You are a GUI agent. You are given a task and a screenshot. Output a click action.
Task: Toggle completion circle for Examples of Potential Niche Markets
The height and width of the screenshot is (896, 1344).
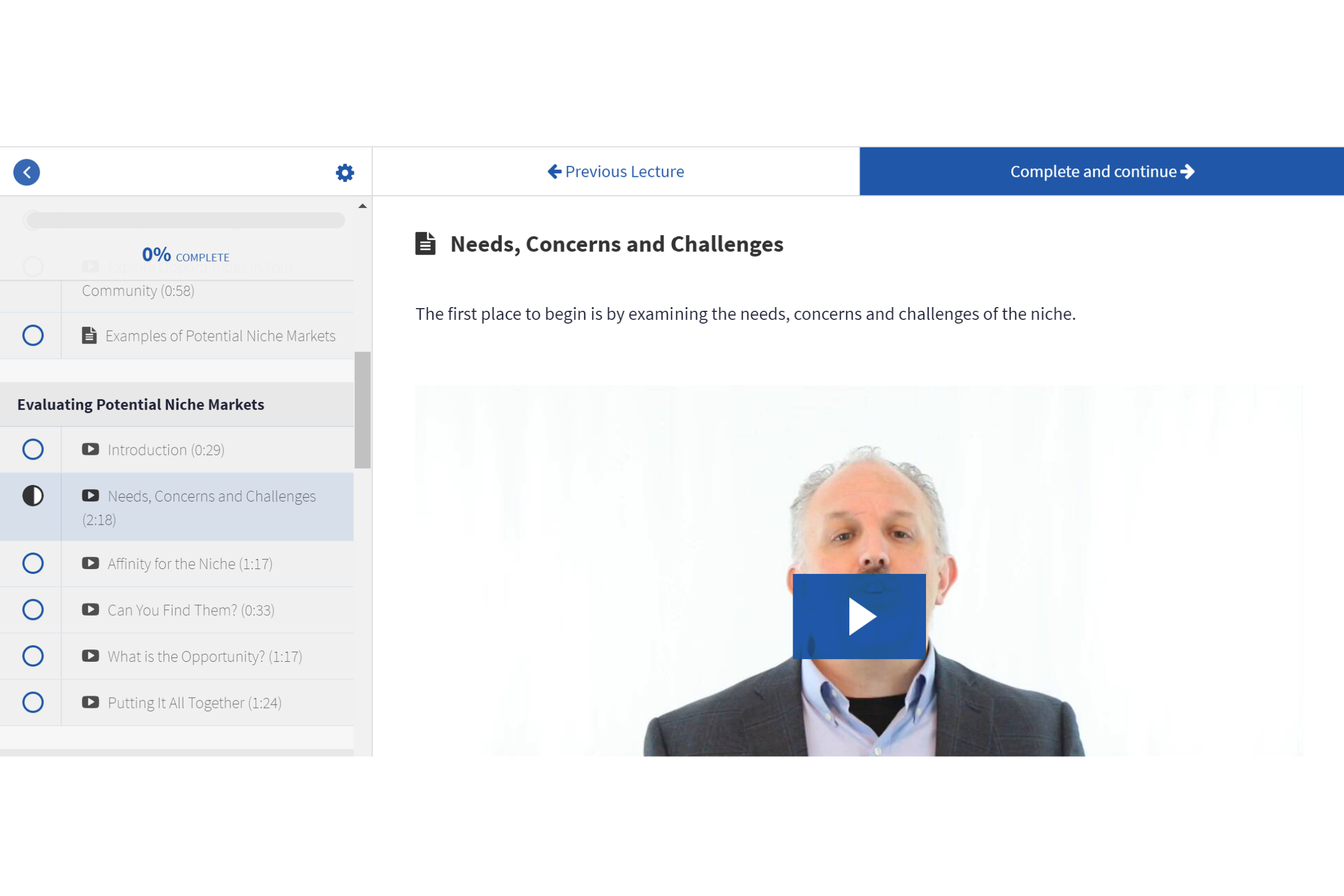(x=33, y=335)
